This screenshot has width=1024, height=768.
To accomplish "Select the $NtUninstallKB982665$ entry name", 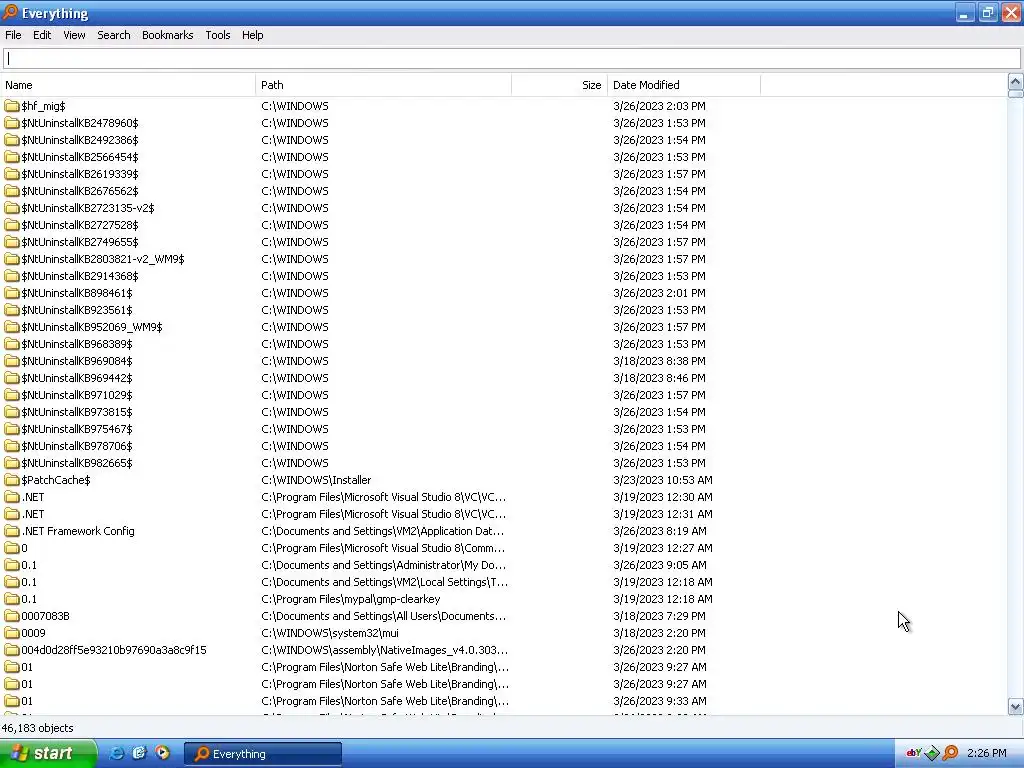I will point(76,463).
